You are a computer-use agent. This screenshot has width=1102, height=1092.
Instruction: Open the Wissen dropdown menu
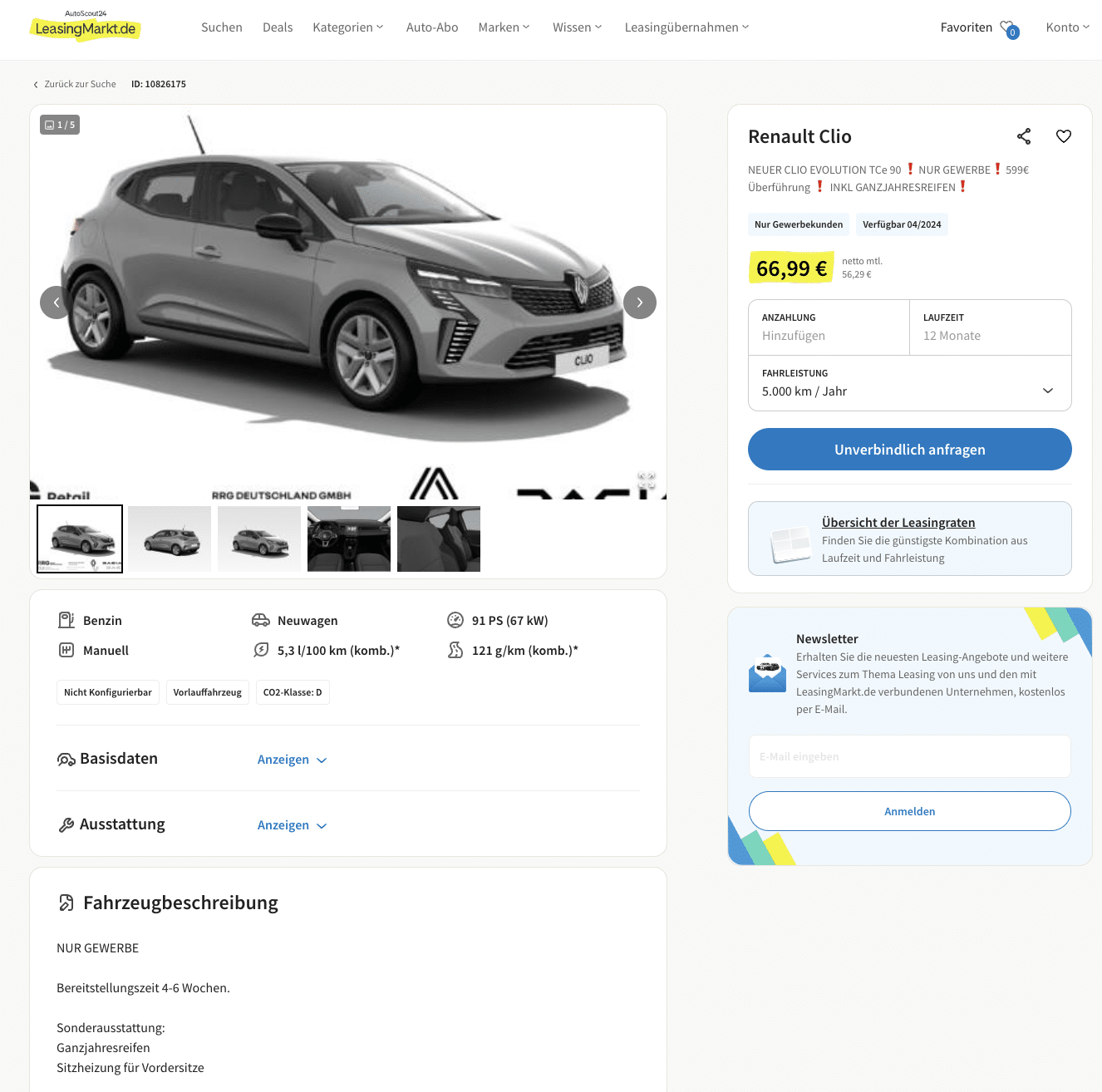[578, 27]
